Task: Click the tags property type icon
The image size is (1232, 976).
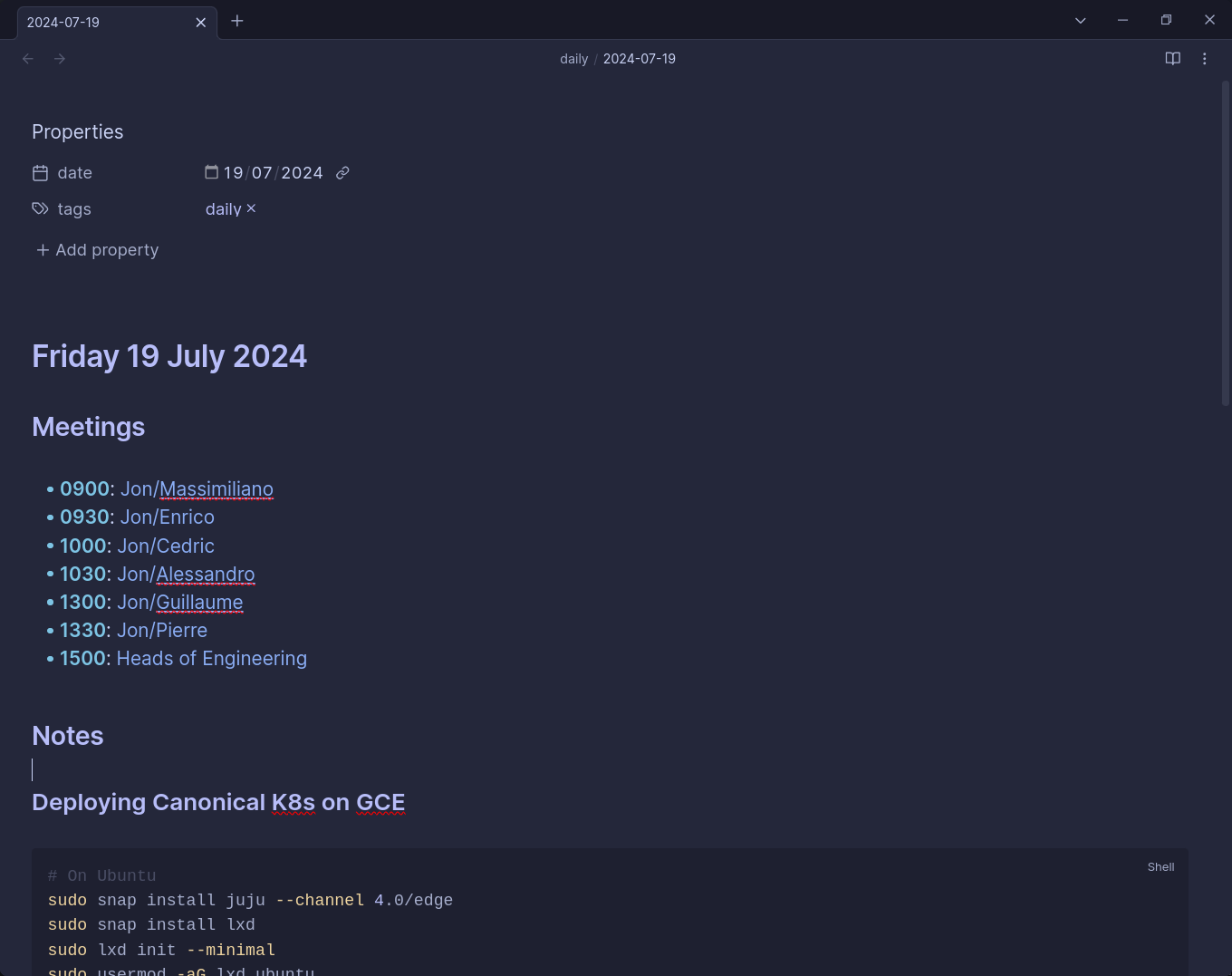Action: coord(40,209)
